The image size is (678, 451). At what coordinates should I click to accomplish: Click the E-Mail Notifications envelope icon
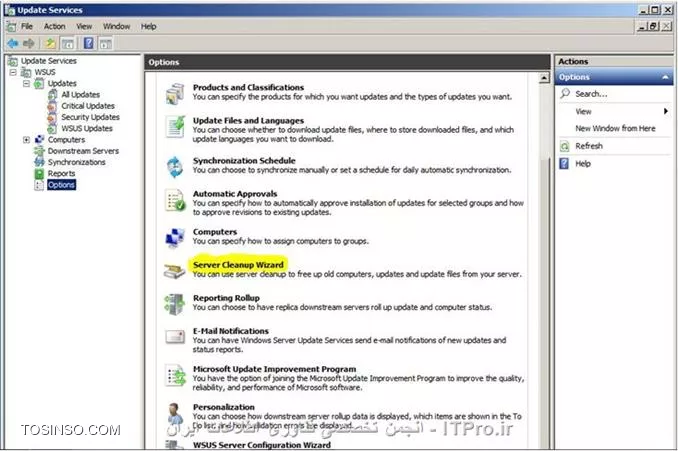pos(175,337)
